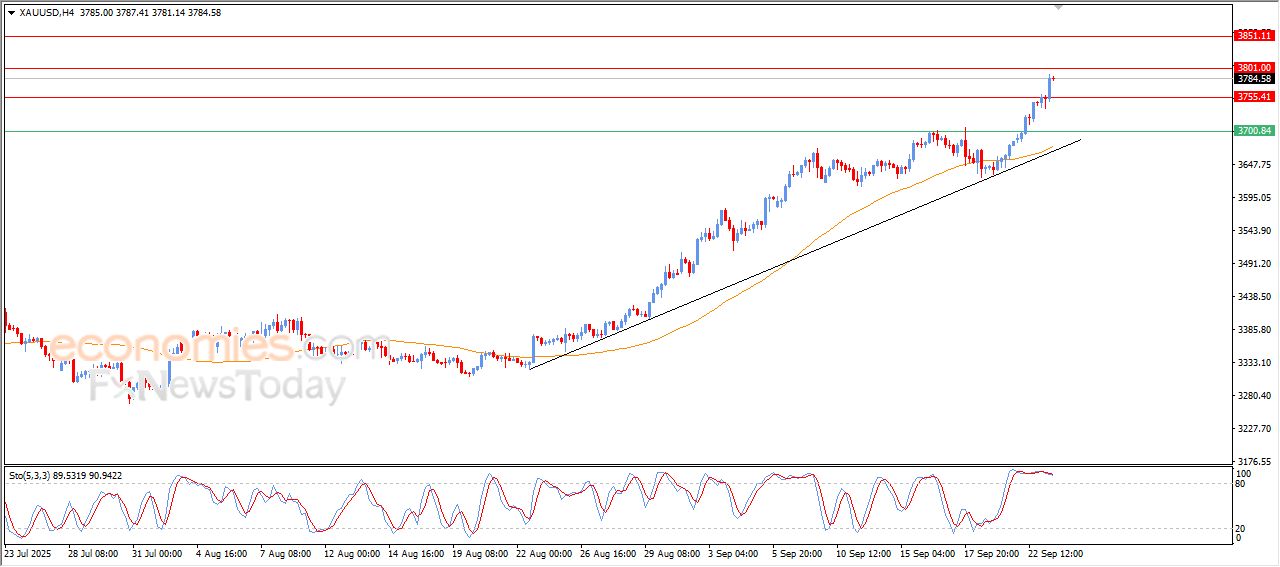Select the black ascending trendline
The image size is (1280, 567).
tap(805, 255)
